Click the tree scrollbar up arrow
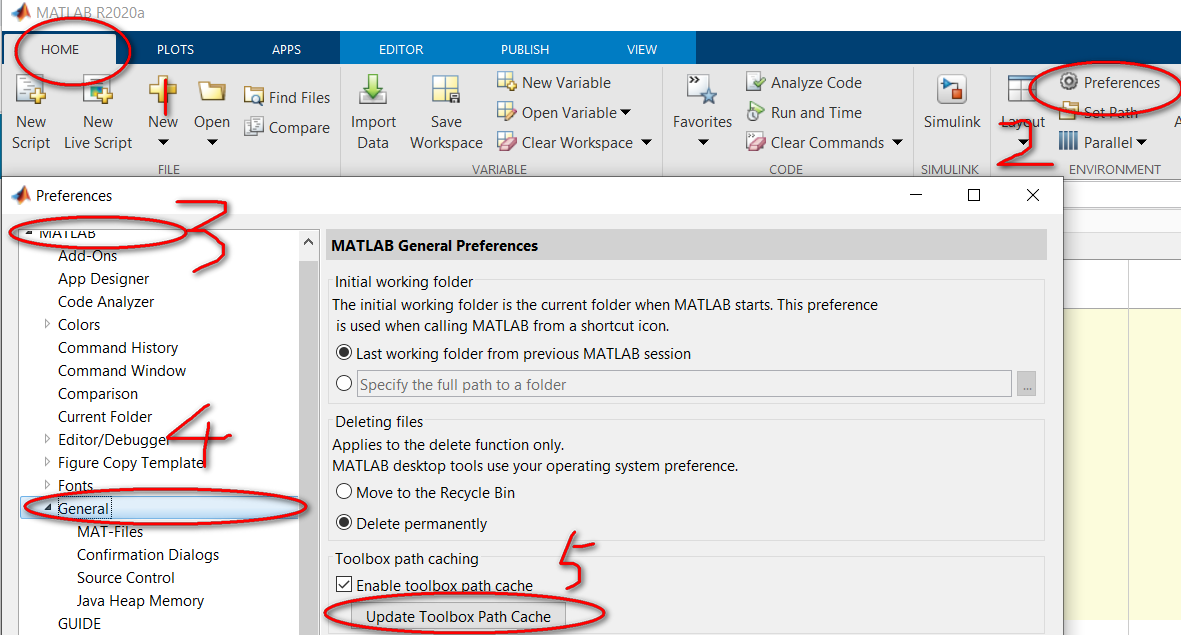 pyautogui.click(x=308, y=242)
